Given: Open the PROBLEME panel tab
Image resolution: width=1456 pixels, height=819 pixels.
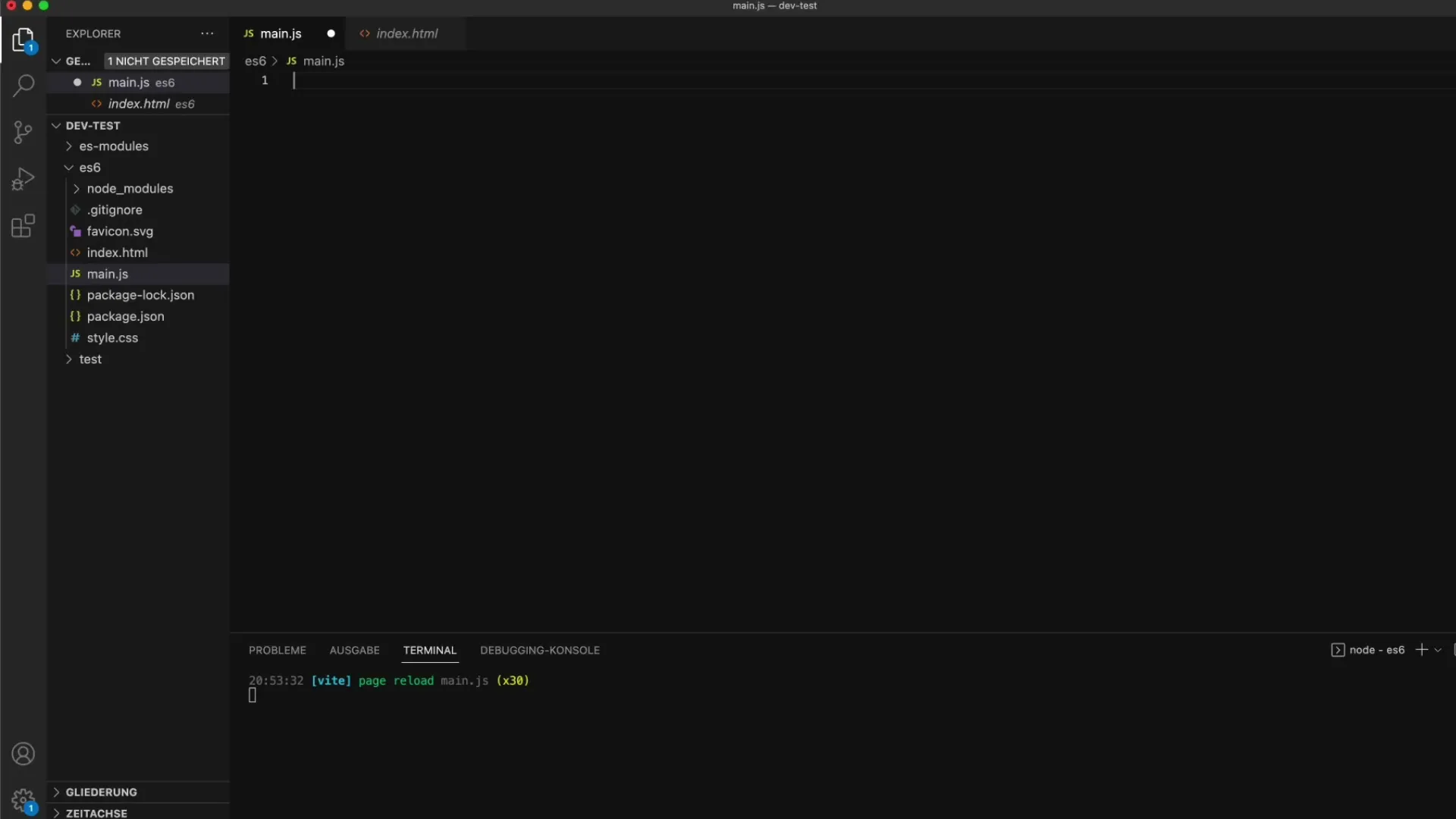Looking at the screenshot, I should coord(278,650).
